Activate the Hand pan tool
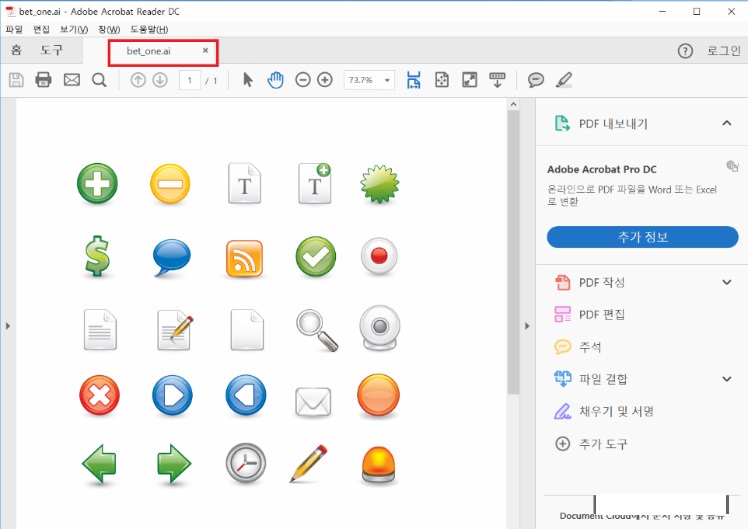 275,80
